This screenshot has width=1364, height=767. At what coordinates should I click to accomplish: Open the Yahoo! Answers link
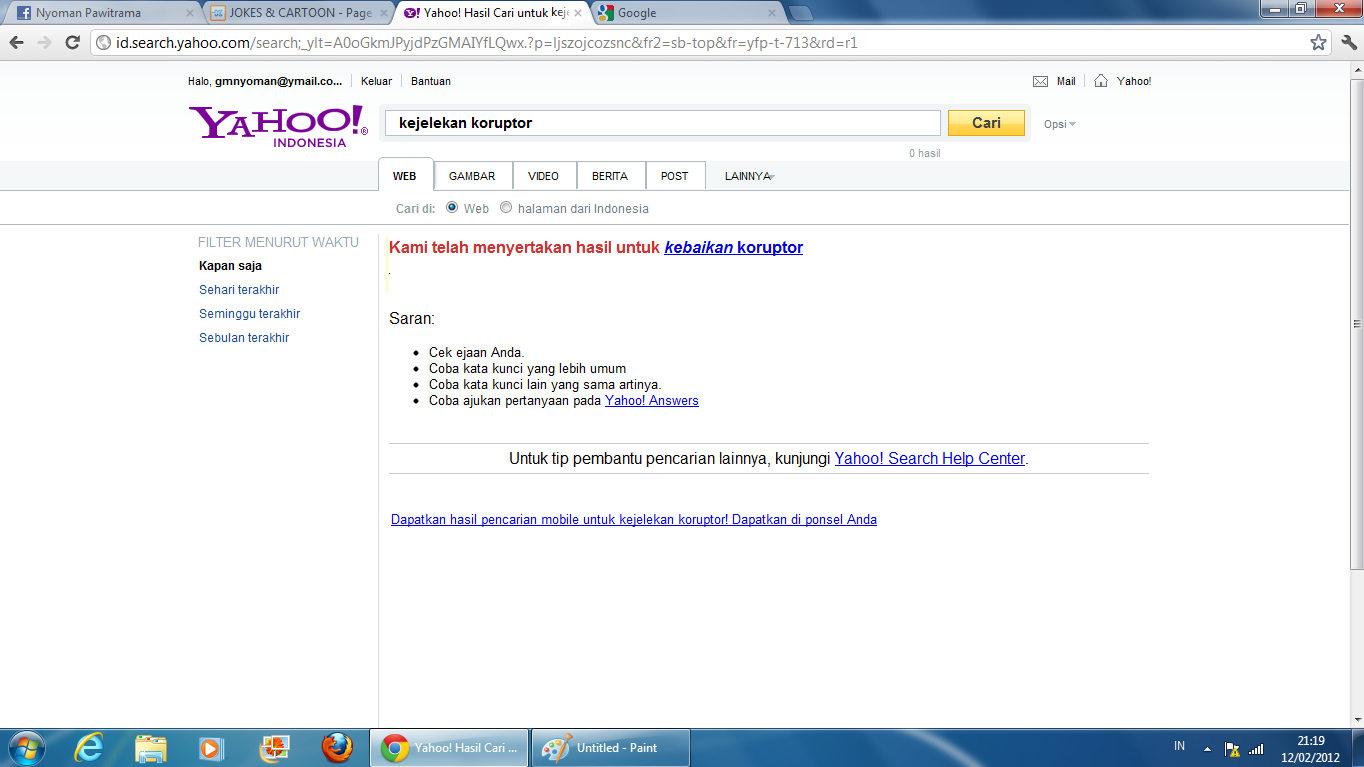(652, 401)
